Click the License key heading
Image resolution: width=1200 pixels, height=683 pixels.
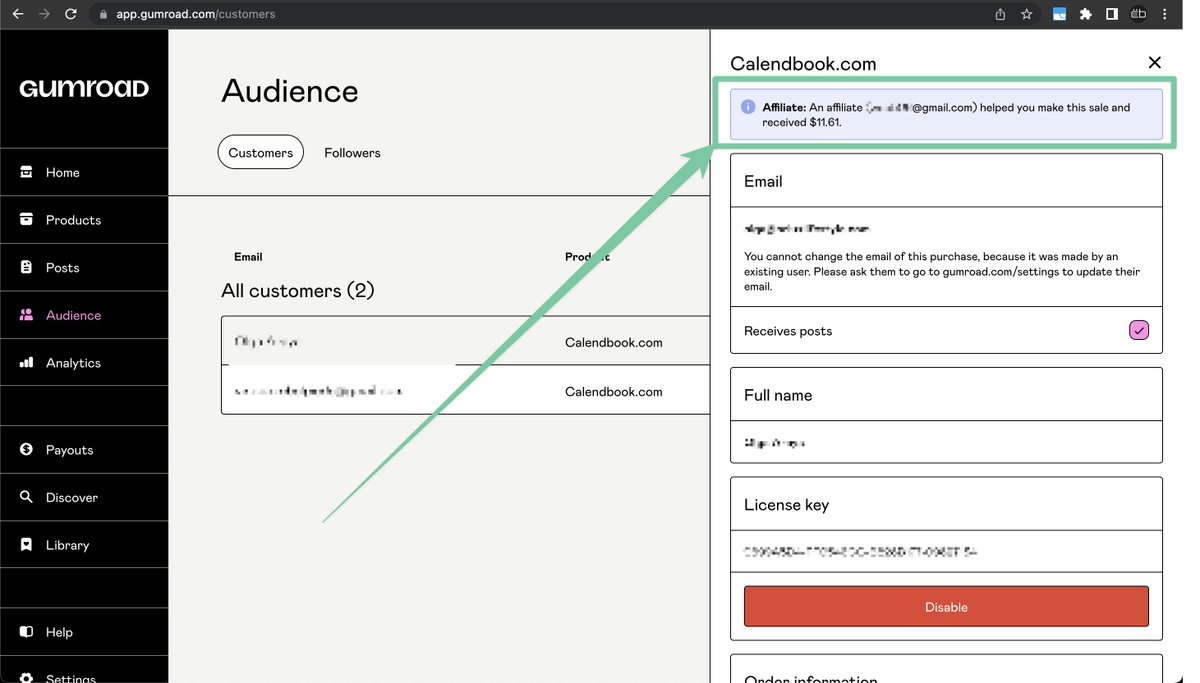click(786, 505)
